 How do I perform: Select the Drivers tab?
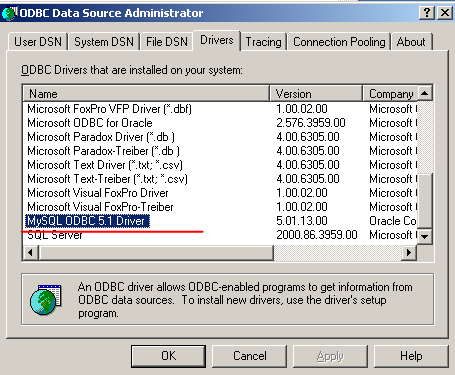tap(217, 40)
